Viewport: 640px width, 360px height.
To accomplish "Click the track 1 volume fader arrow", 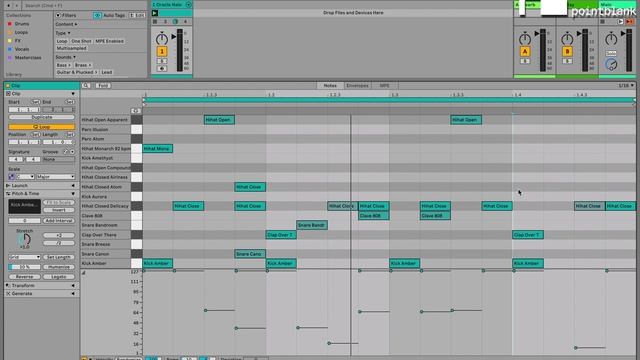I will (x=174, y=37).
